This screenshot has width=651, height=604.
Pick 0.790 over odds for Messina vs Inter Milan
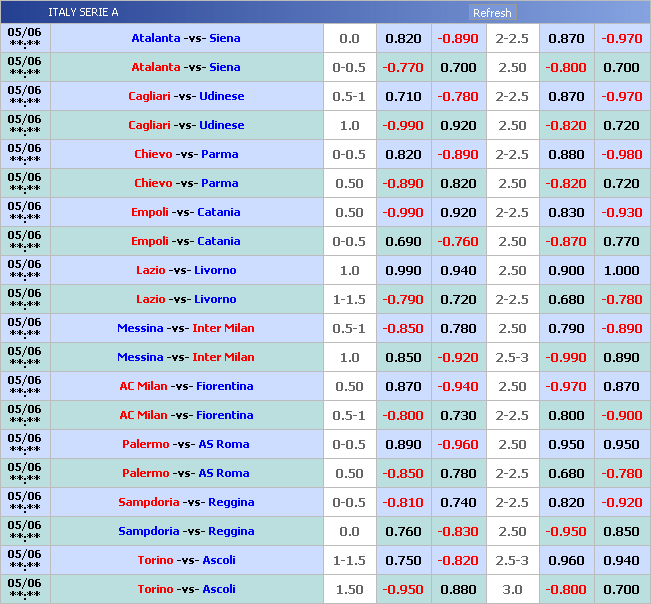(566, 328)
